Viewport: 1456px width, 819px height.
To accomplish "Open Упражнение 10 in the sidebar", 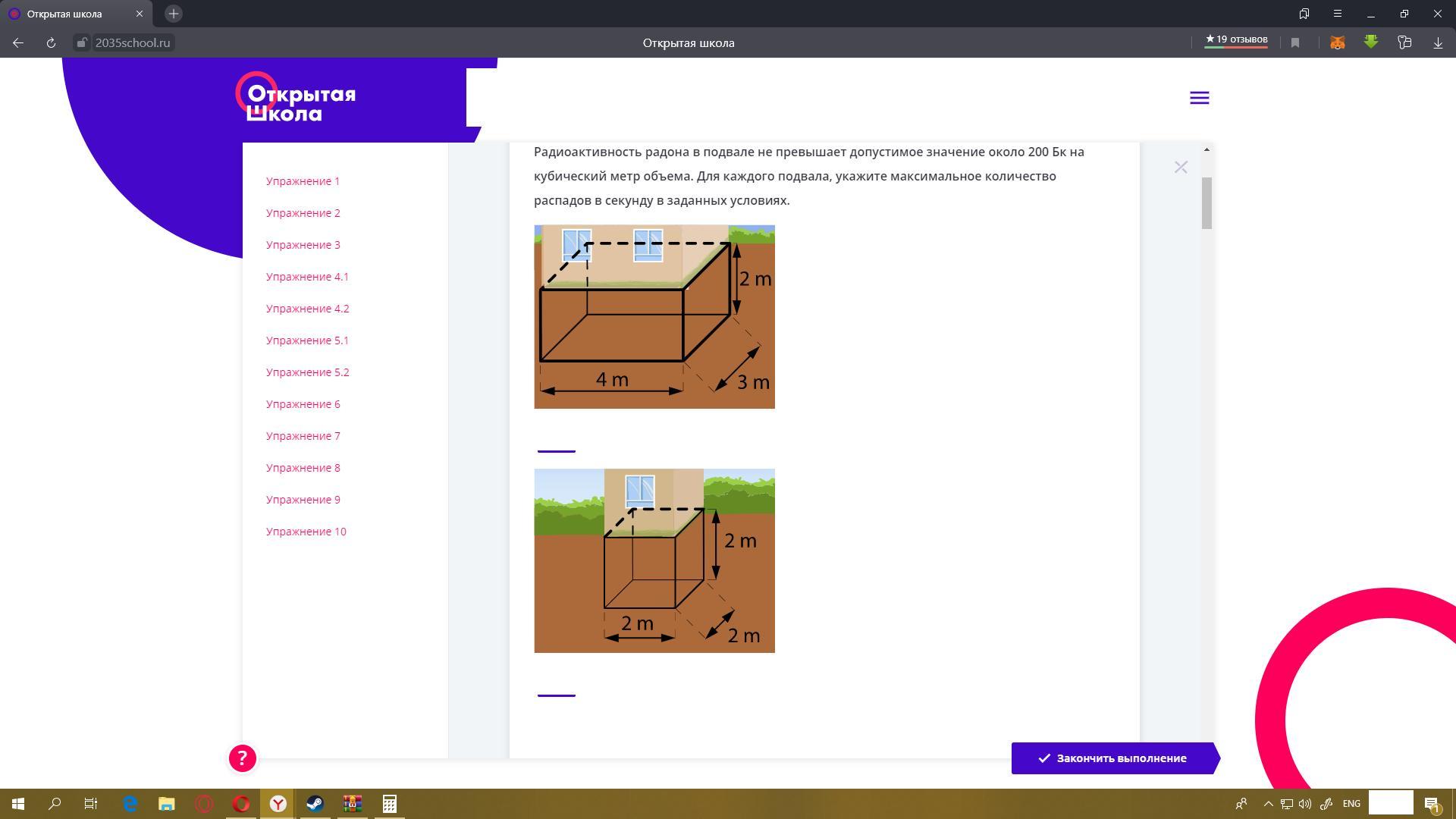I will pos(306,532).
